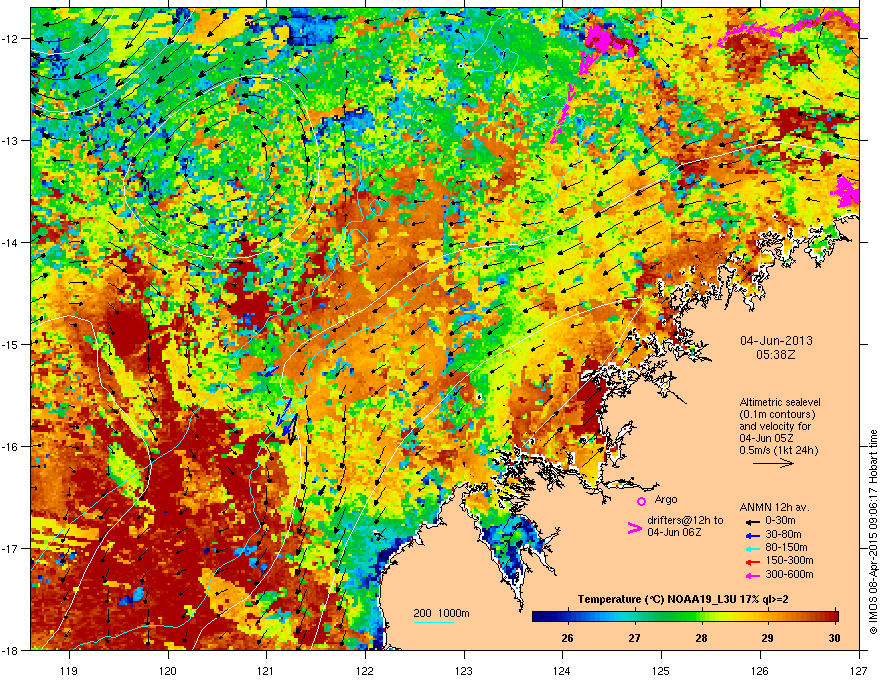The width and height of the screenshot is (880, 680).
Task: Click the longitude axis label '126'
Action: click(760, 670)
